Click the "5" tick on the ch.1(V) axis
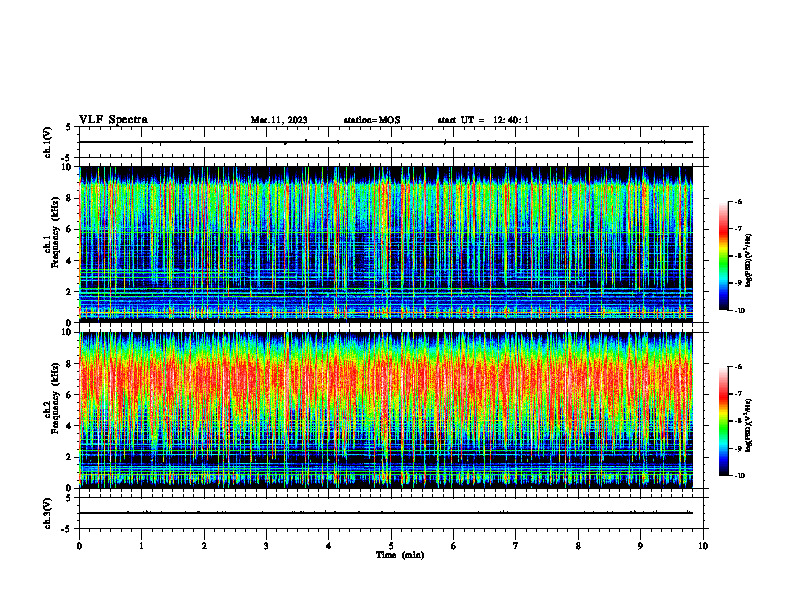The image size is (792, 612). [68, 127]
